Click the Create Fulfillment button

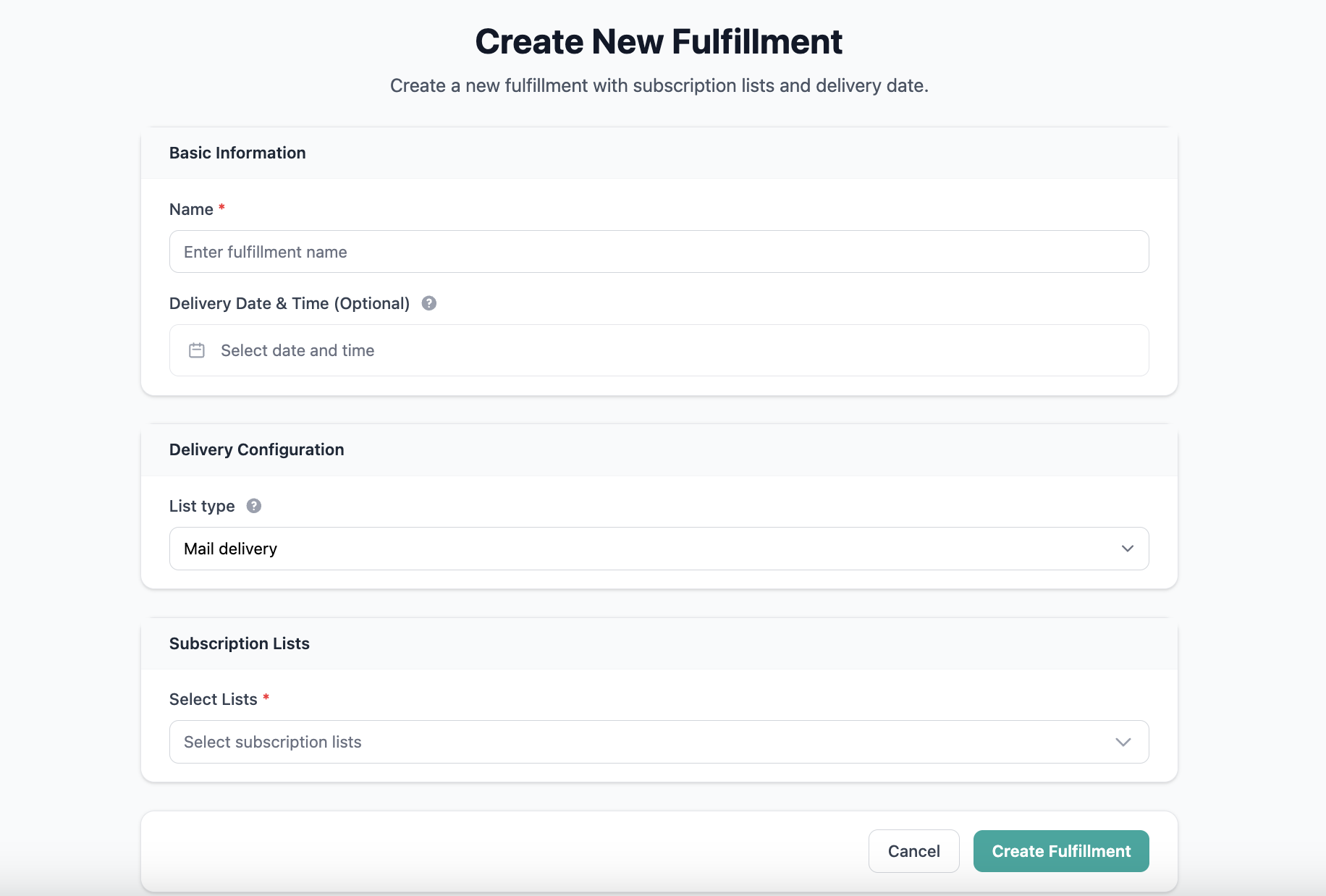click(1061, 851)
